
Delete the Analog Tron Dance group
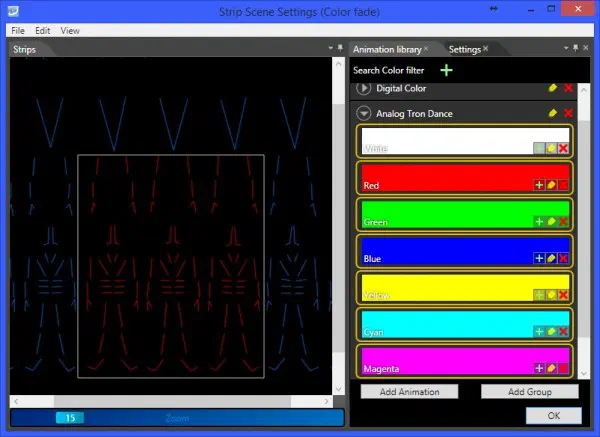point(568,113)
